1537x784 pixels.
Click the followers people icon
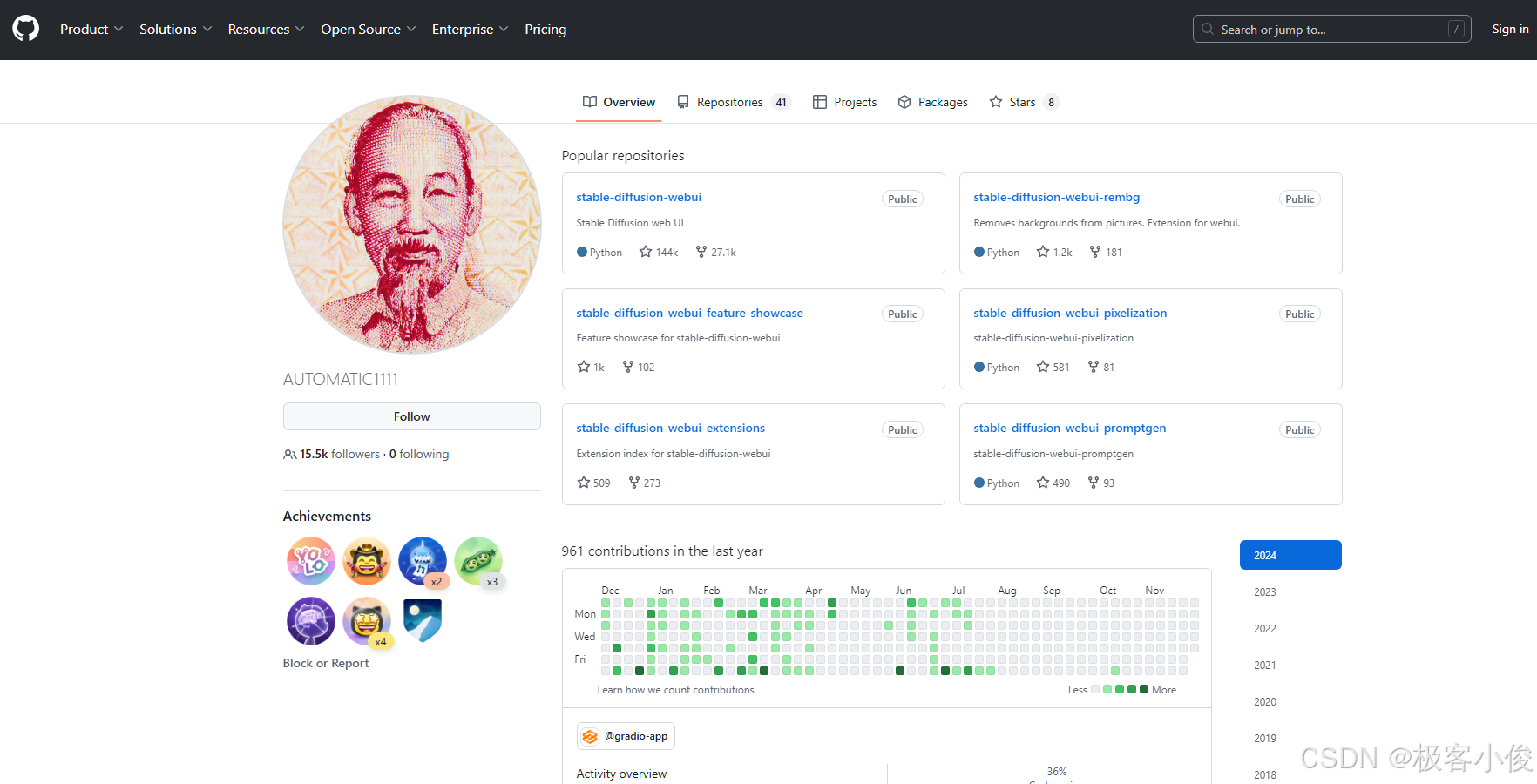[x=289, y=454]
